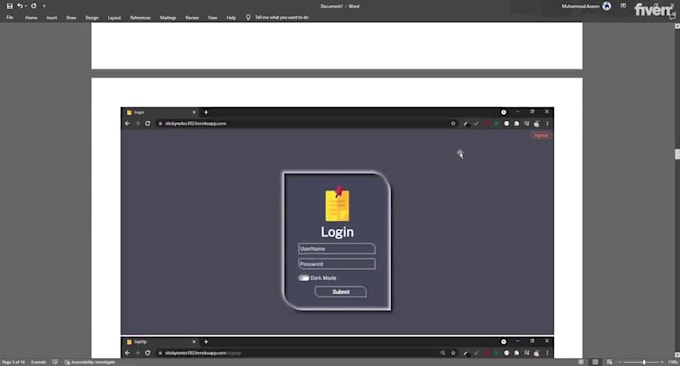Screen dimensions: 680x366
Task: Toggle the Dark Mode switch in screenshot
Action: click(x=304, y=278)
